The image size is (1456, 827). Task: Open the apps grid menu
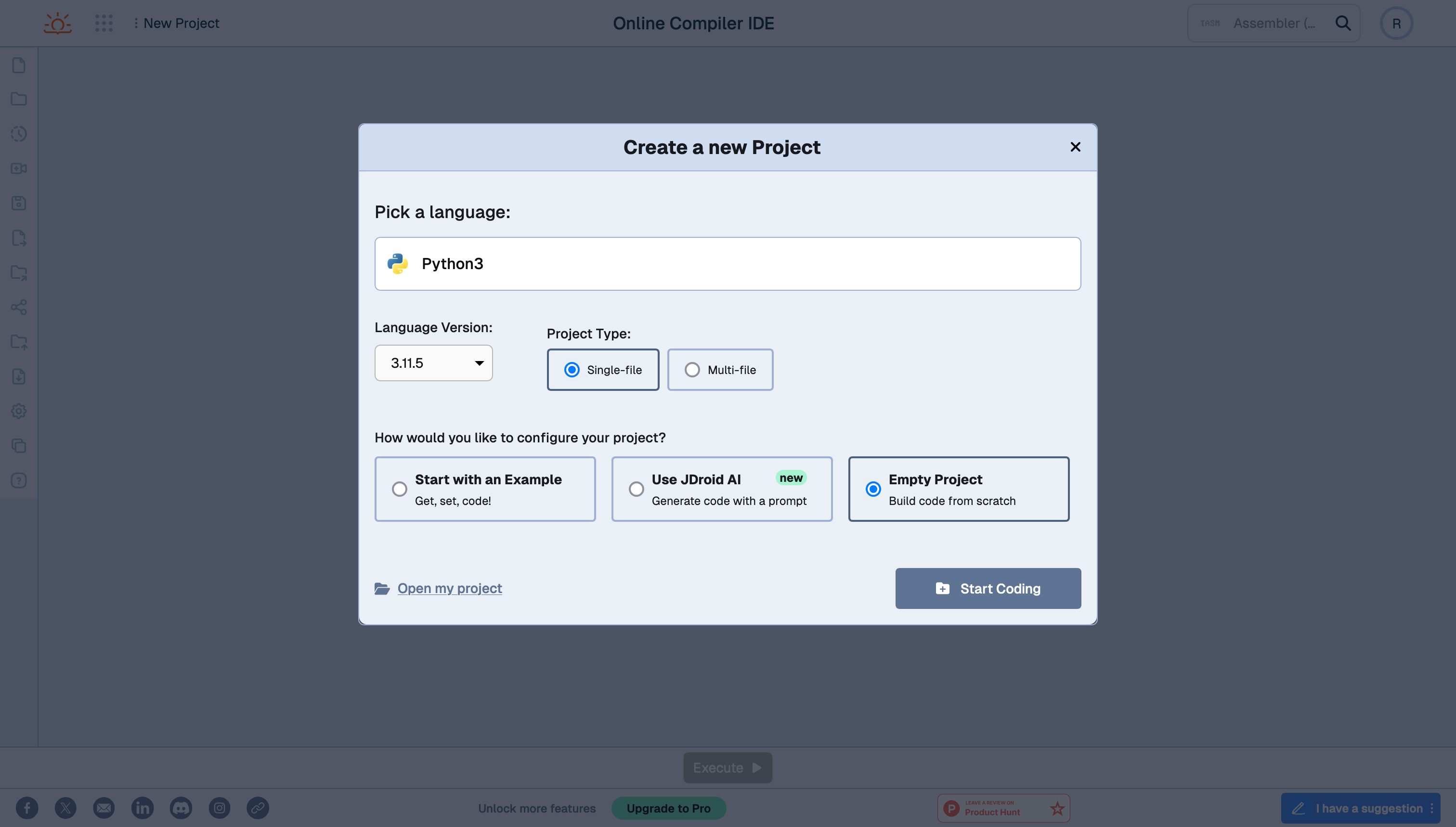click(104, 23)
